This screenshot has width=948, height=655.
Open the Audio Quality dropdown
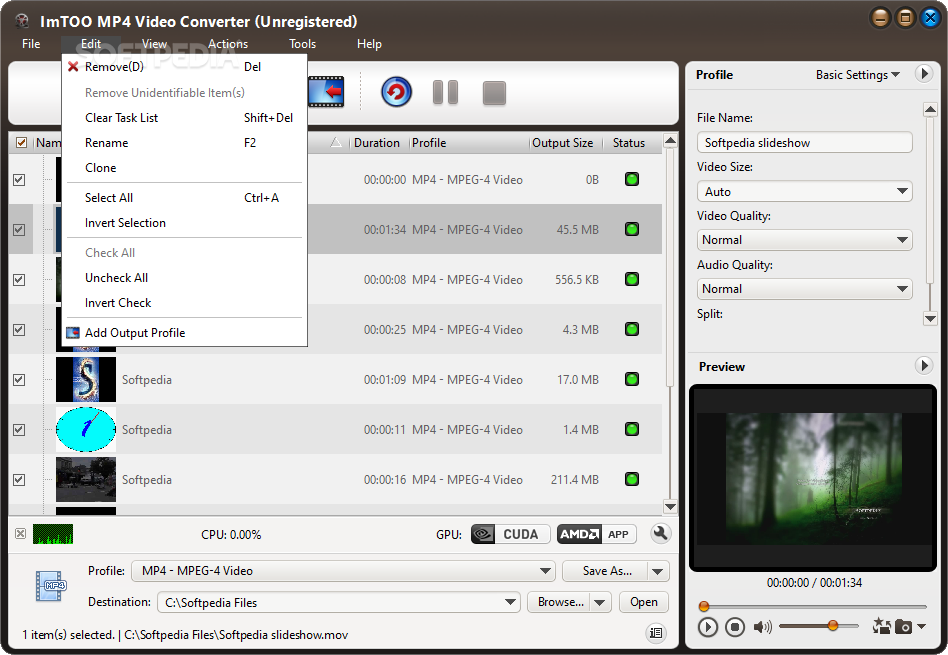tap(804, 288)
